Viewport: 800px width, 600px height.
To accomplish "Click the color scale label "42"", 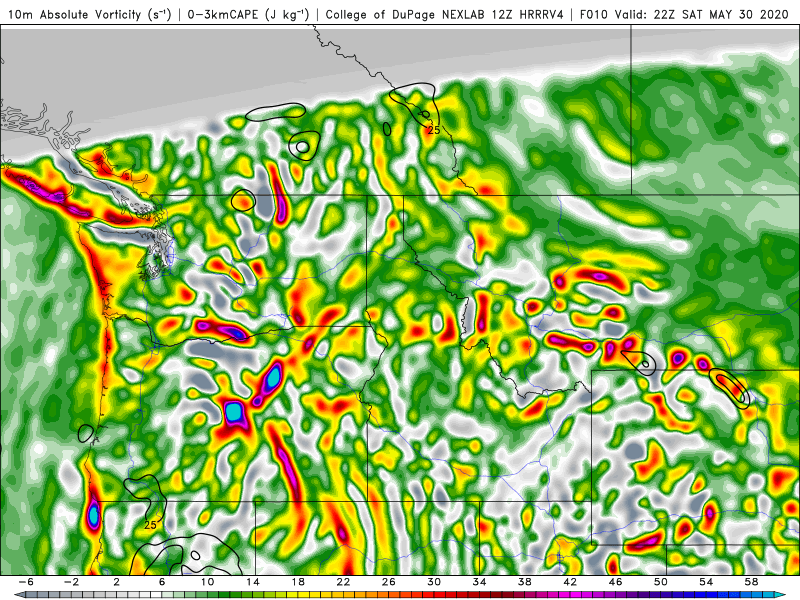I will click(570, 582).
